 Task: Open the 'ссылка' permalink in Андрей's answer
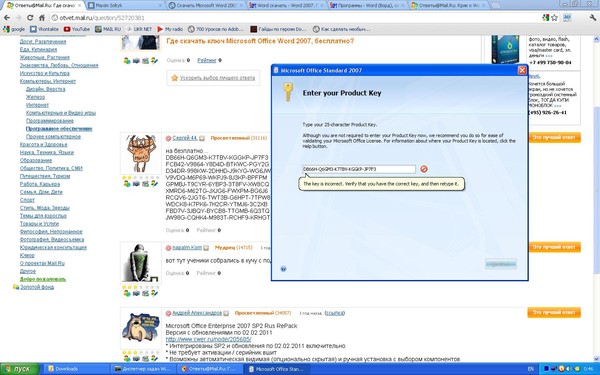pyautogui.click(x=334, y=313)
